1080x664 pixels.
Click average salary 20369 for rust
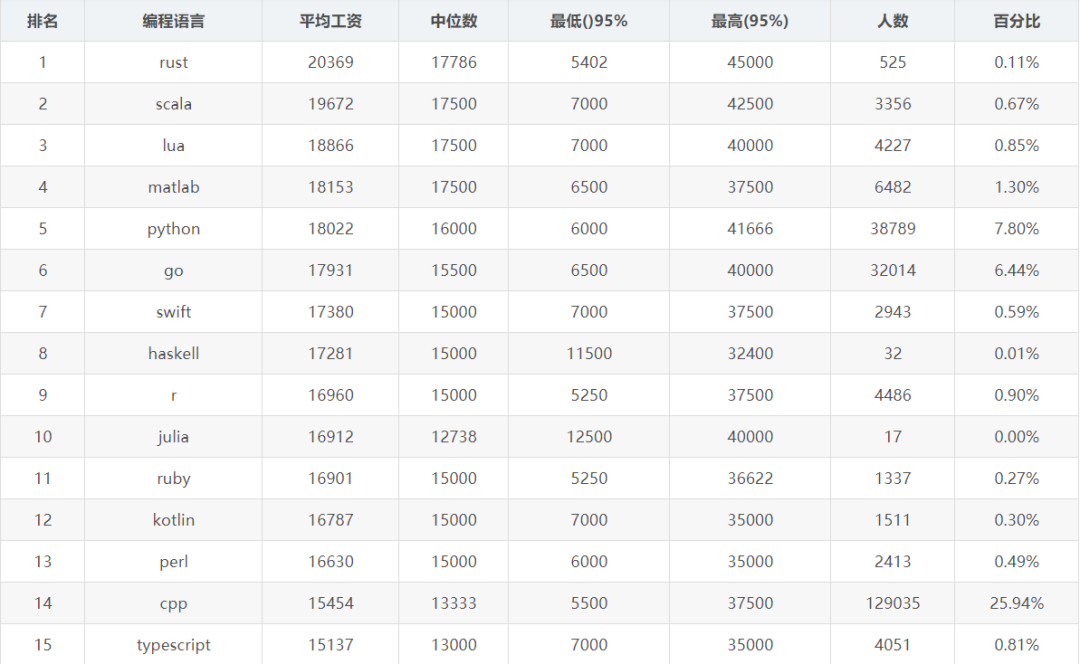[331, 62]
